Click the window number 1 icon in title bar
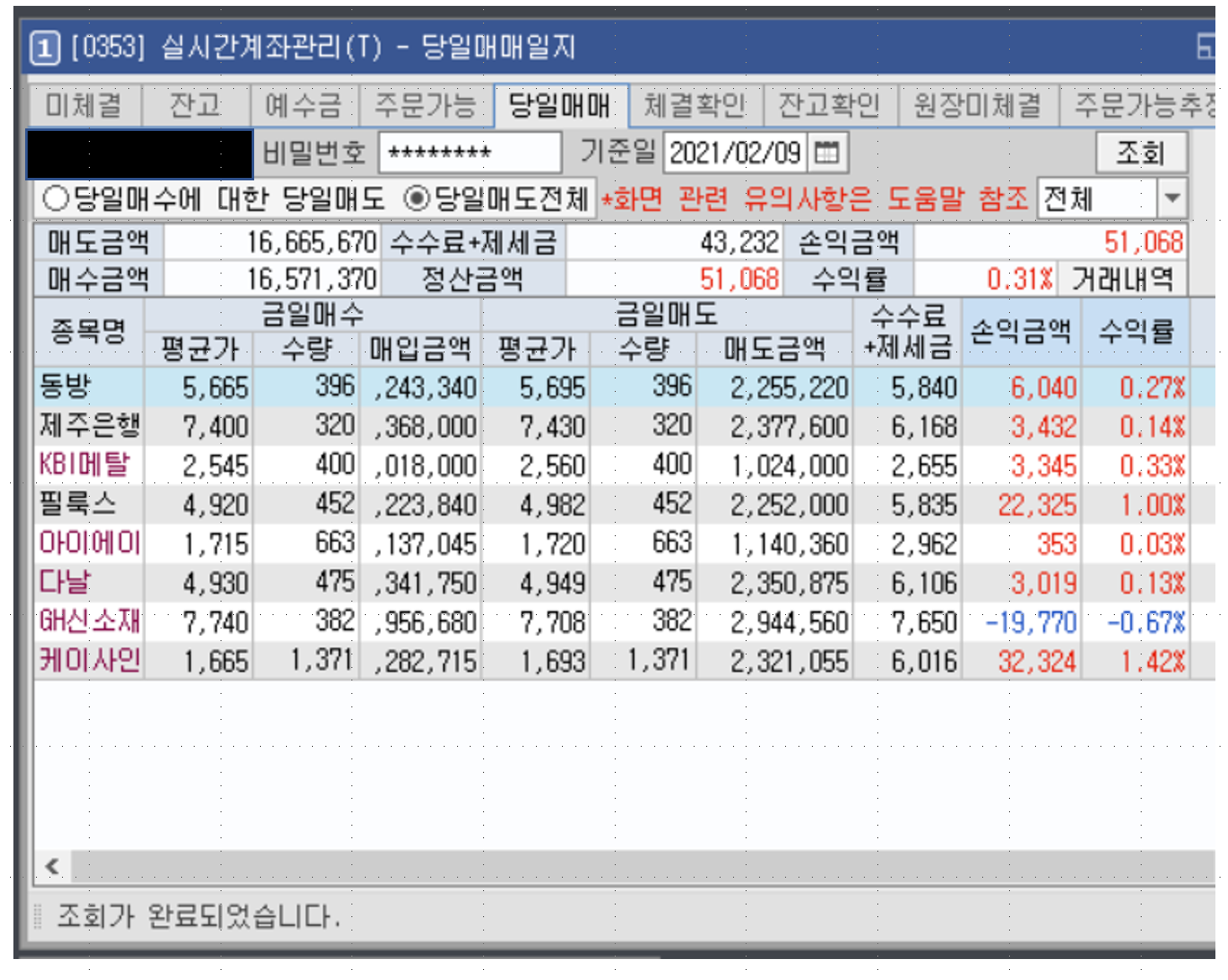 (44, 48)
